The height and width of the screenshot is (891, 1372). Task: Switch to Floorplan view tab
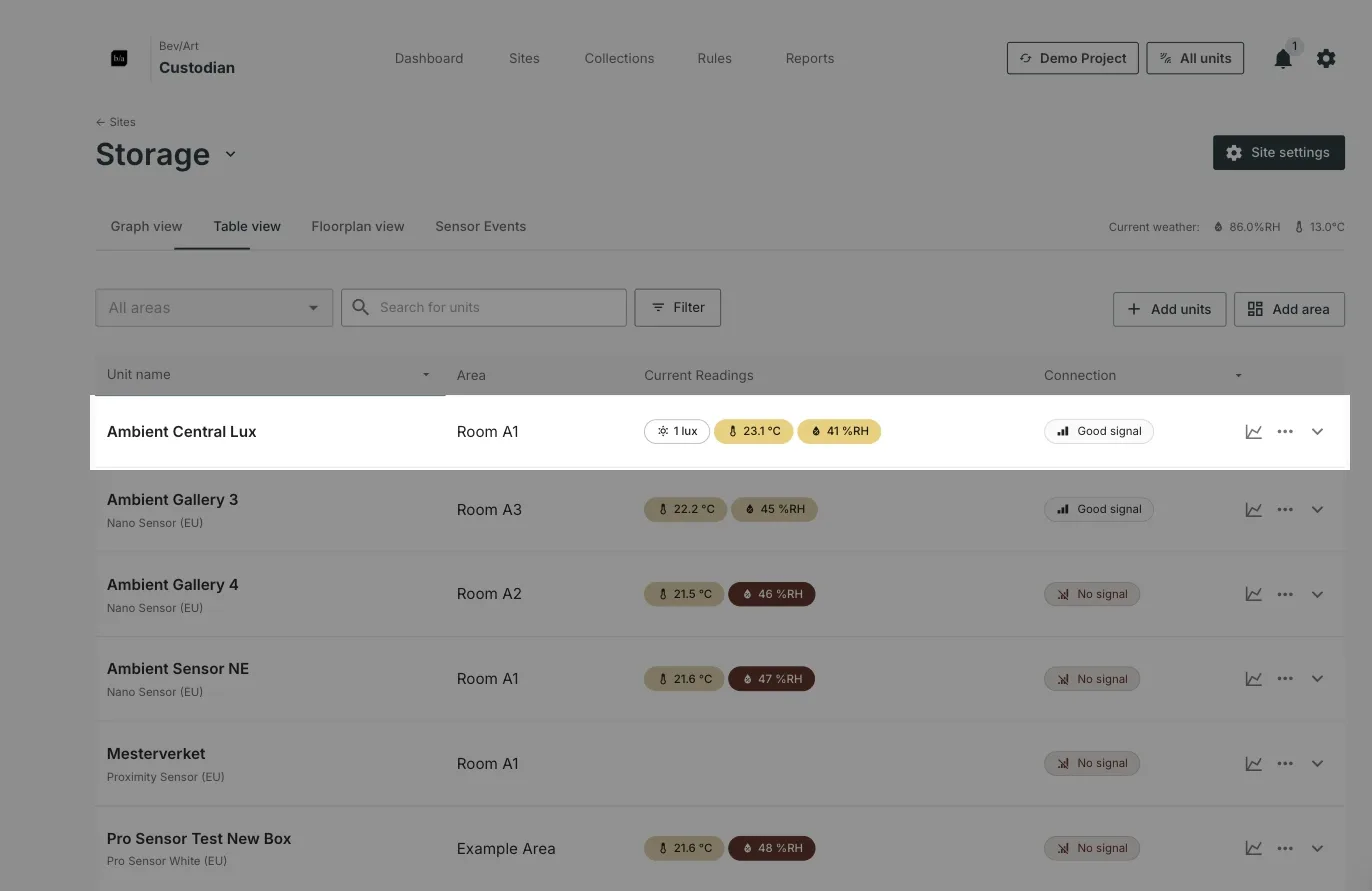[x=358, y=226]
